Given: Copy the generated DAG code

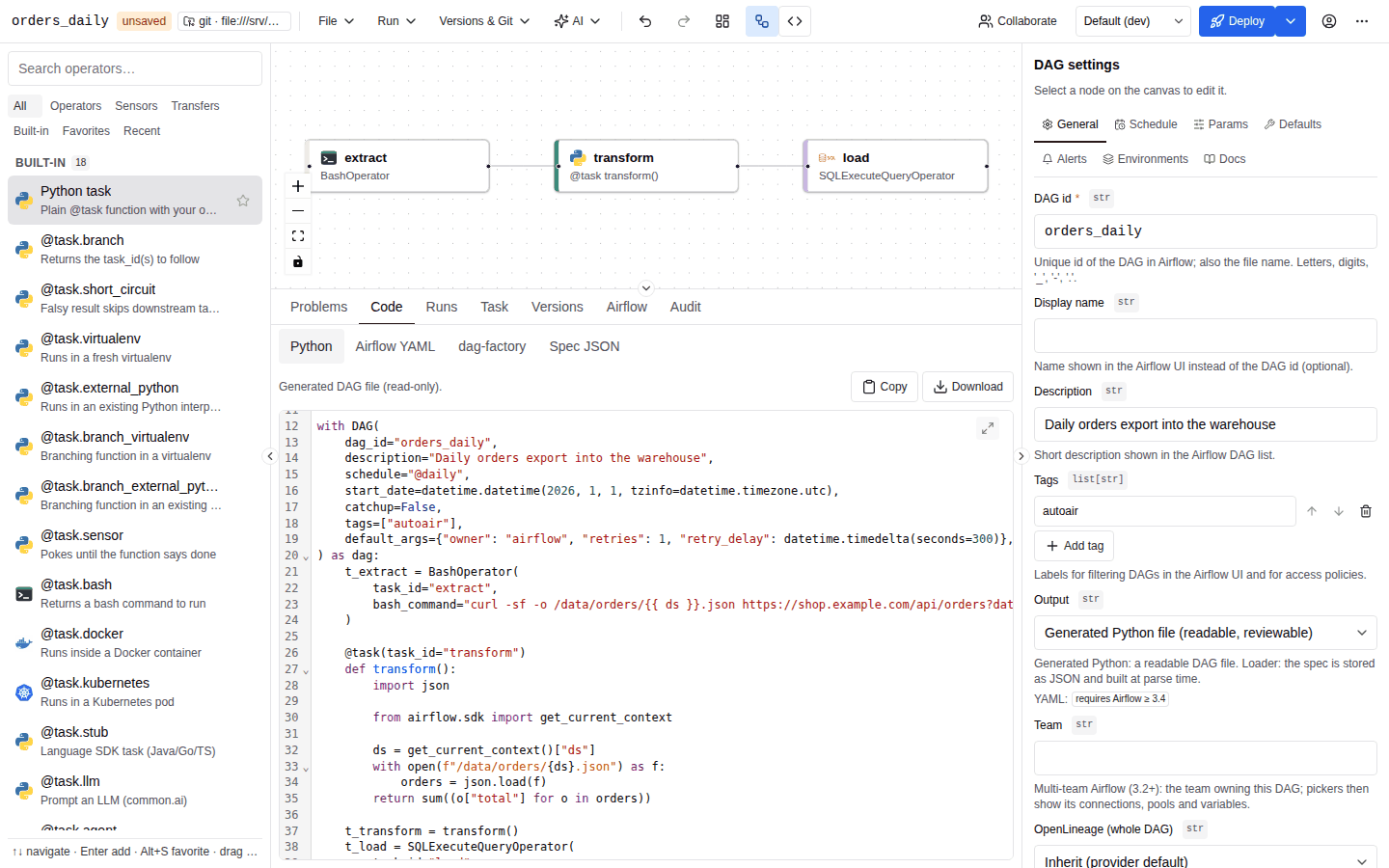Looking at the screenshot, I should (885, 387).
